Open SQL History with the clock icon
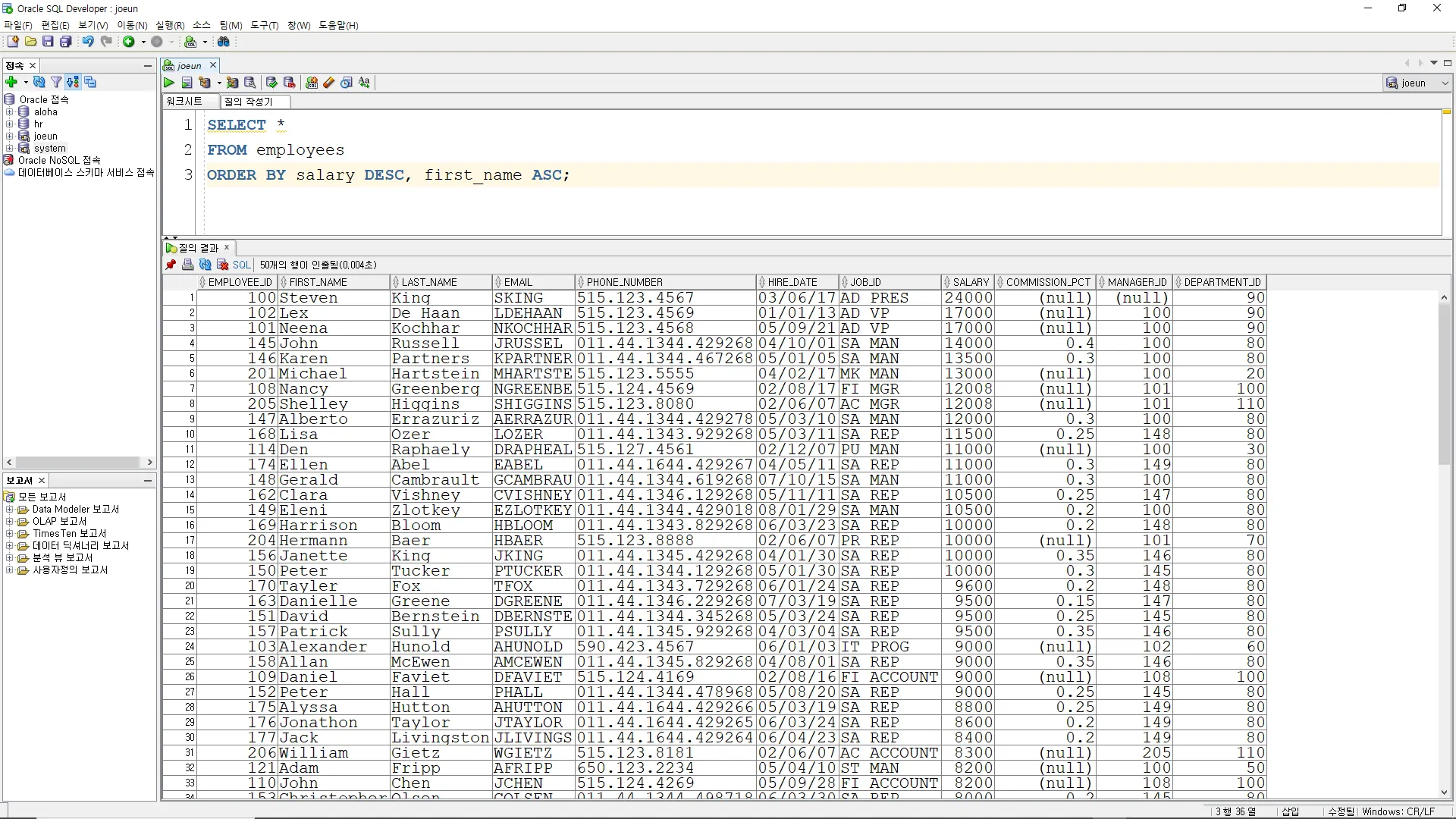Image resolution: width=1456 pixels, height=819 pixels. (347, 83)
